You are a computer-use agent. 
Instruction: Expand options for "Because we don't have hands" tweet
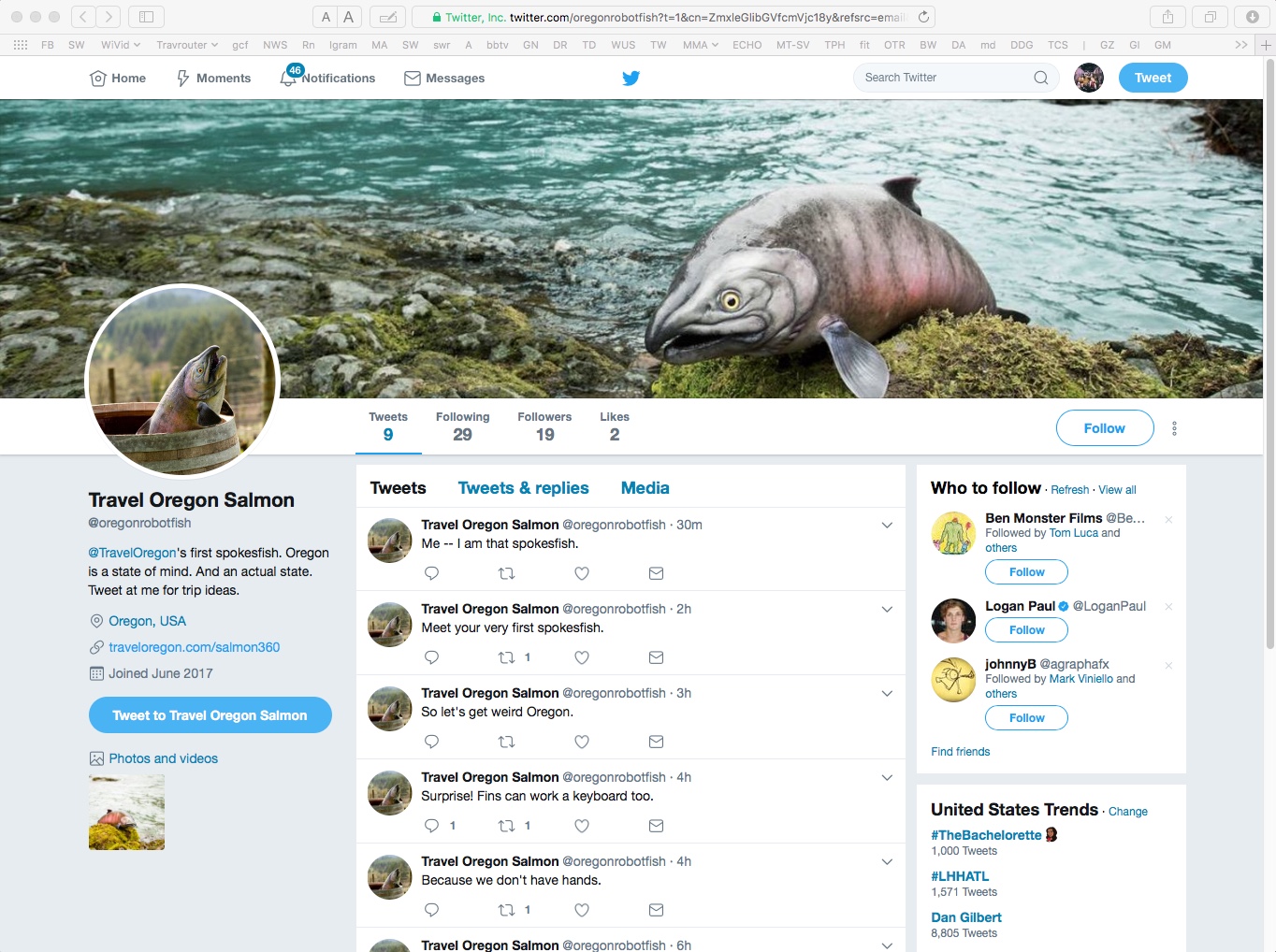[887, 862]
